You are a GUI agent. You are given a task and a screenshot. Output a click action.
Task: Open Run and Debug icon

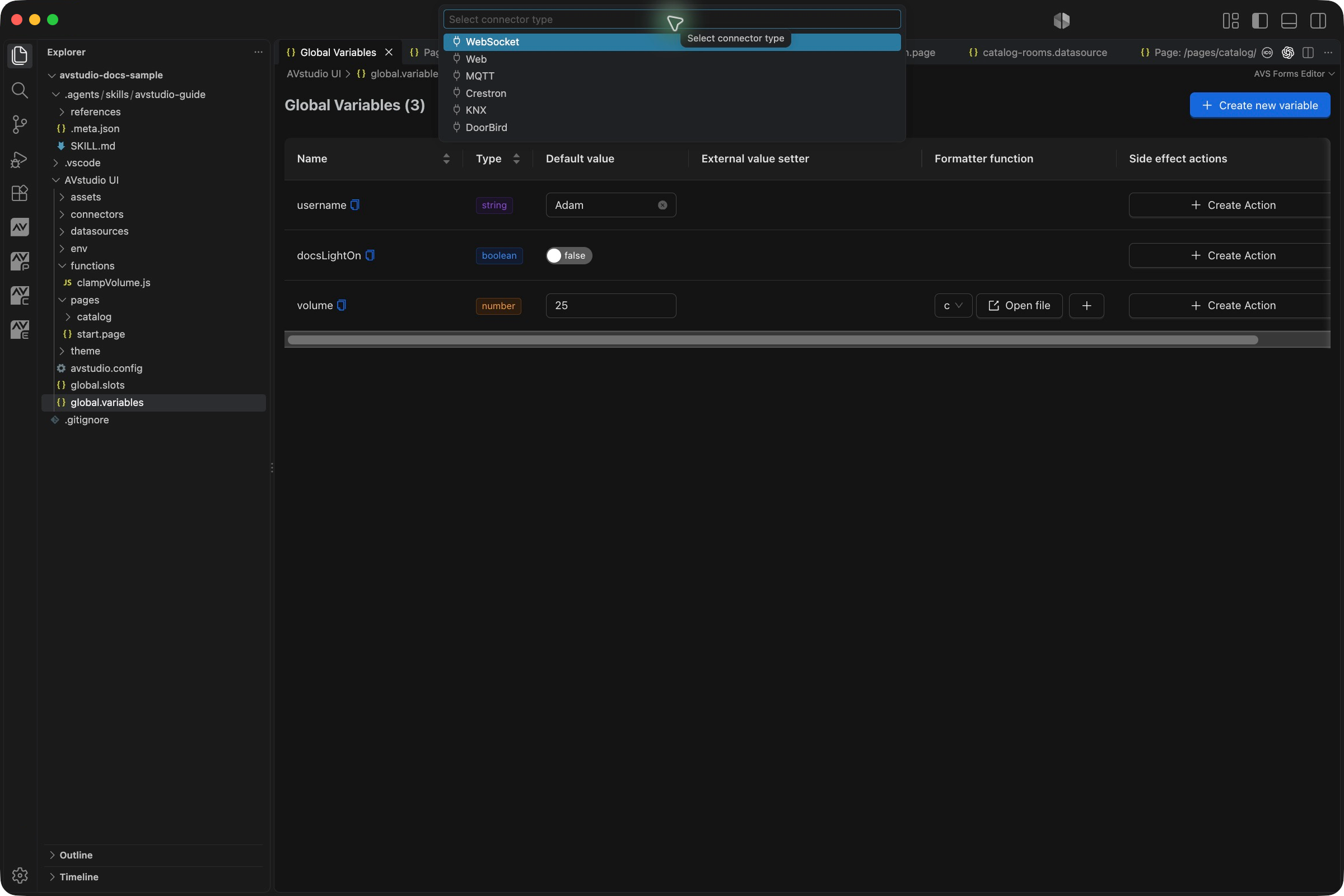20,159
